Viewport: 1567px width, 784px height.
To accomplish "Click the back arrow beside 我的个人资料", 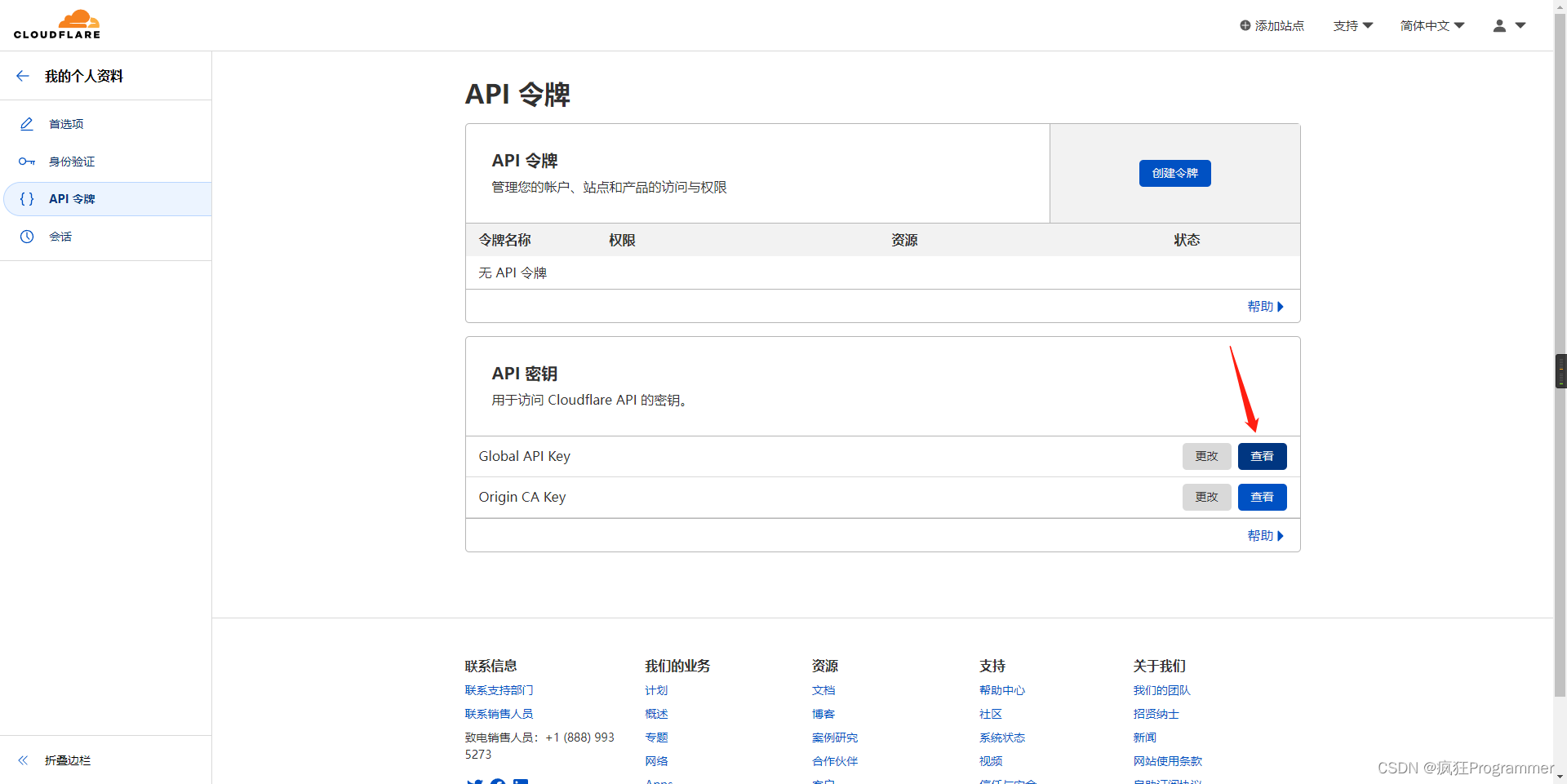I will (x=22, y=75).
